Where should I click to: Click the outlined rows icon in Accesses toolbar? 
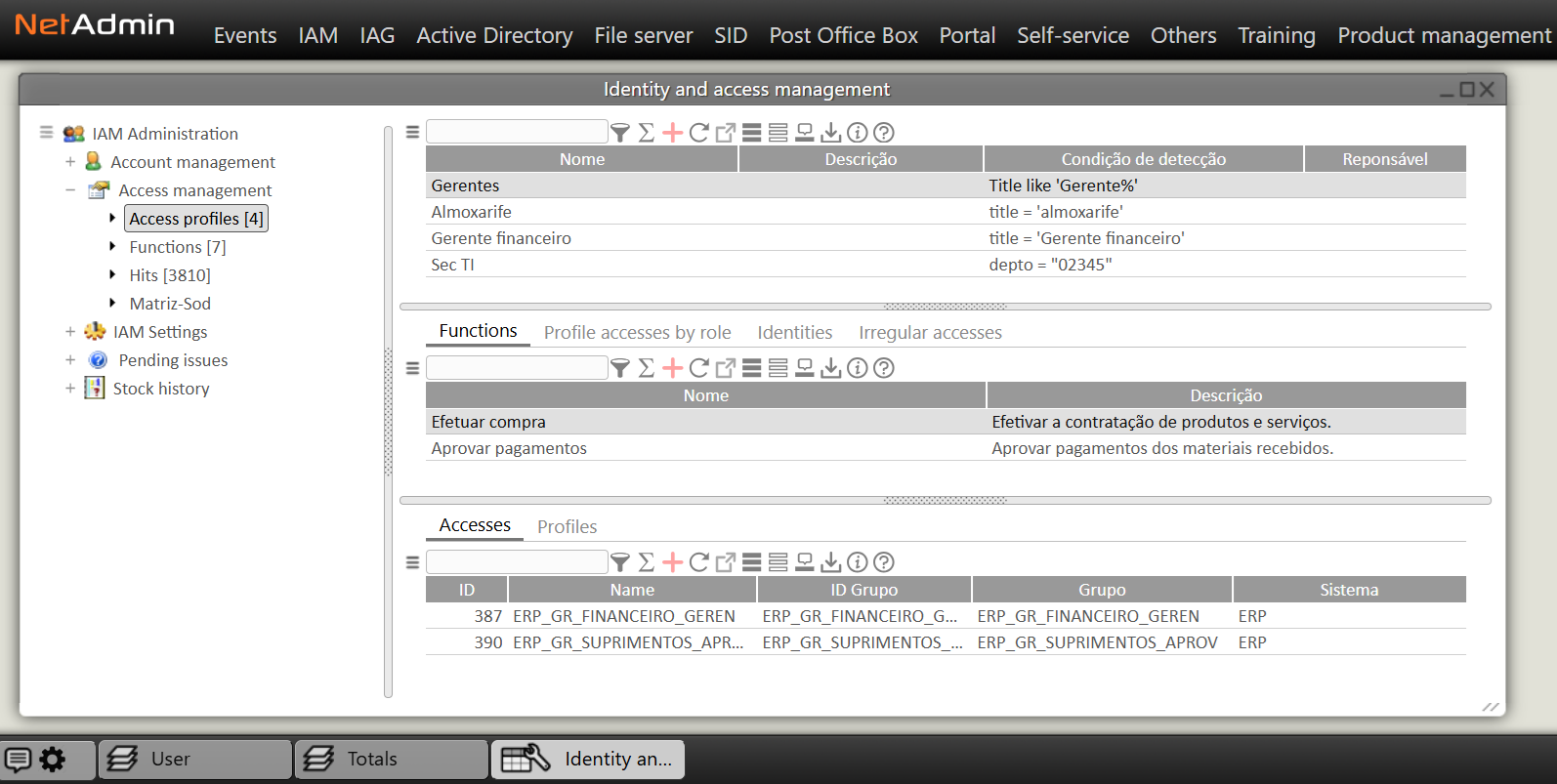tap(778, 561)
